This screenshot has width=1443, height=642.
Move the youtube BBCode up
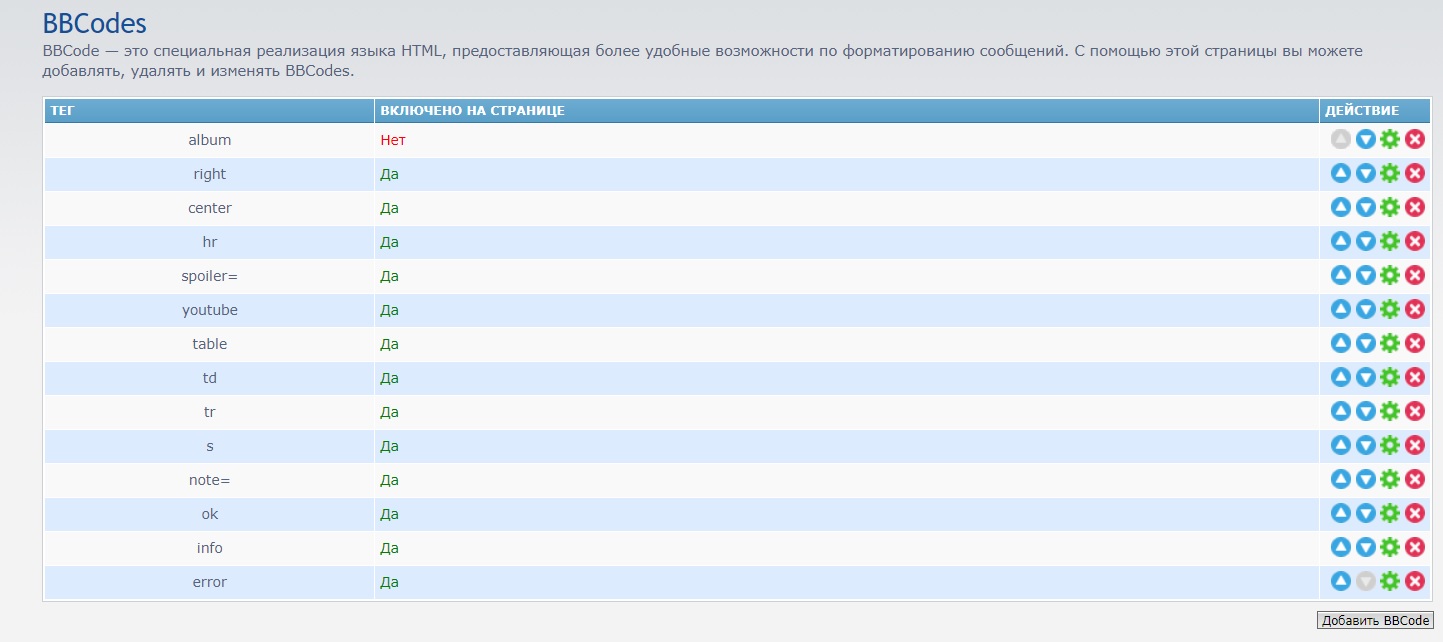[x=1341, y=310]
